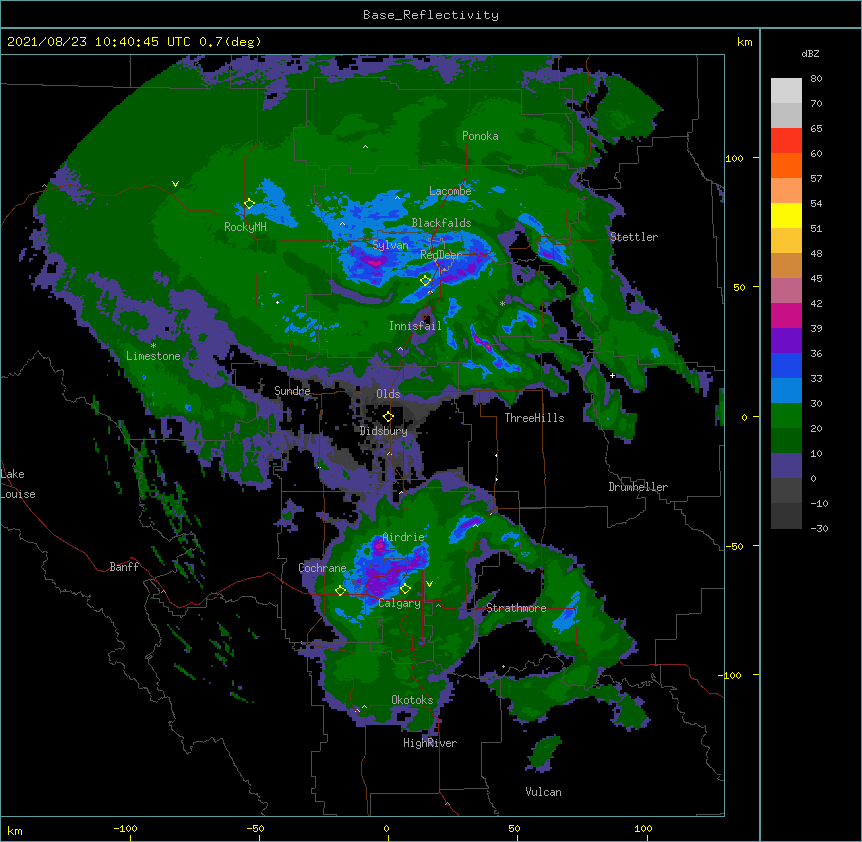This screenshot has width=862, height=842.
Task: Click the Ponoka city label
Action: pyautogui.click(x=480, y=136)
